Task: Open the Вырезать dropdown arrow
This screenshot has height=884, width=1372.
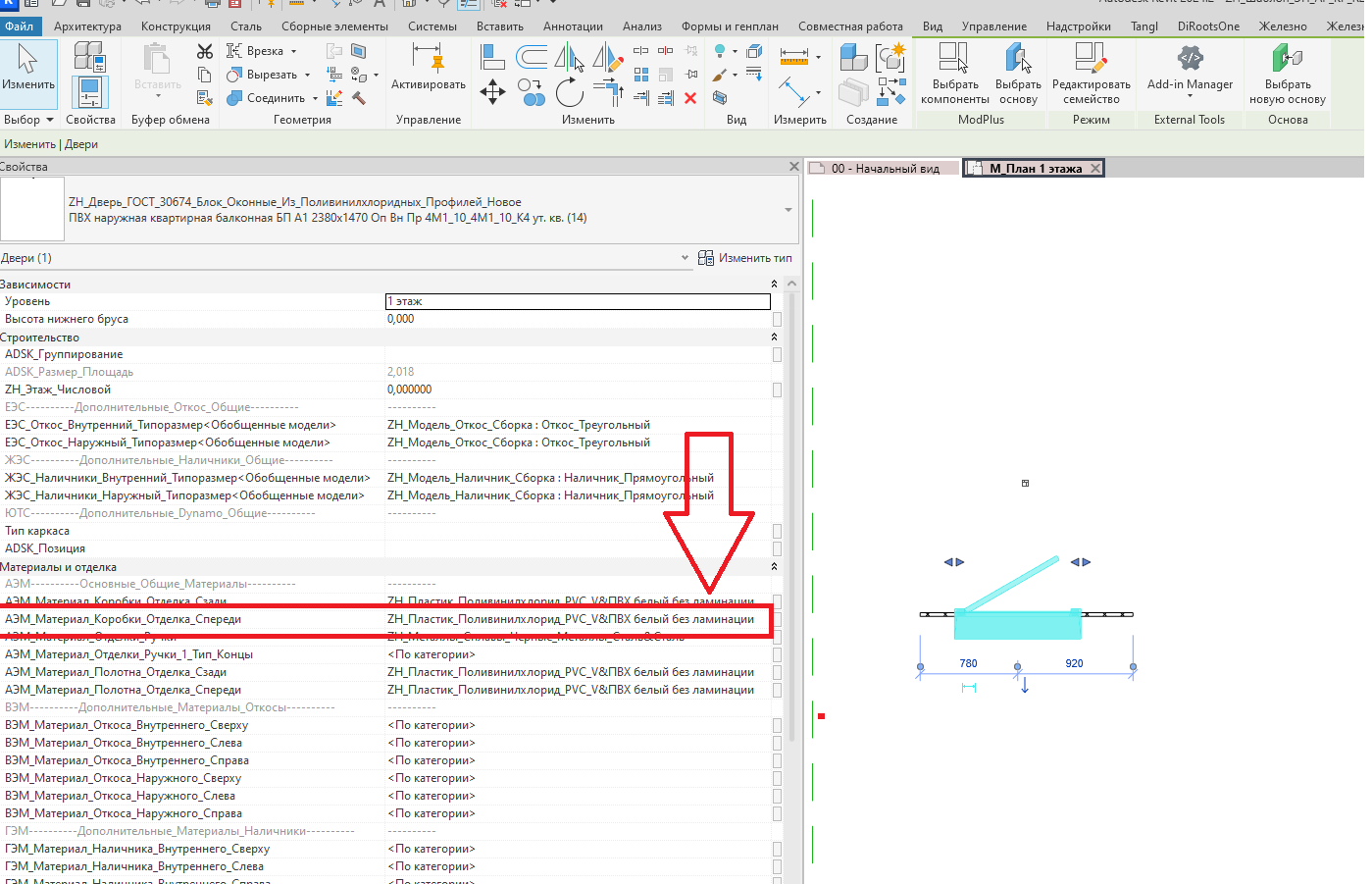Action: click(307, 75)
